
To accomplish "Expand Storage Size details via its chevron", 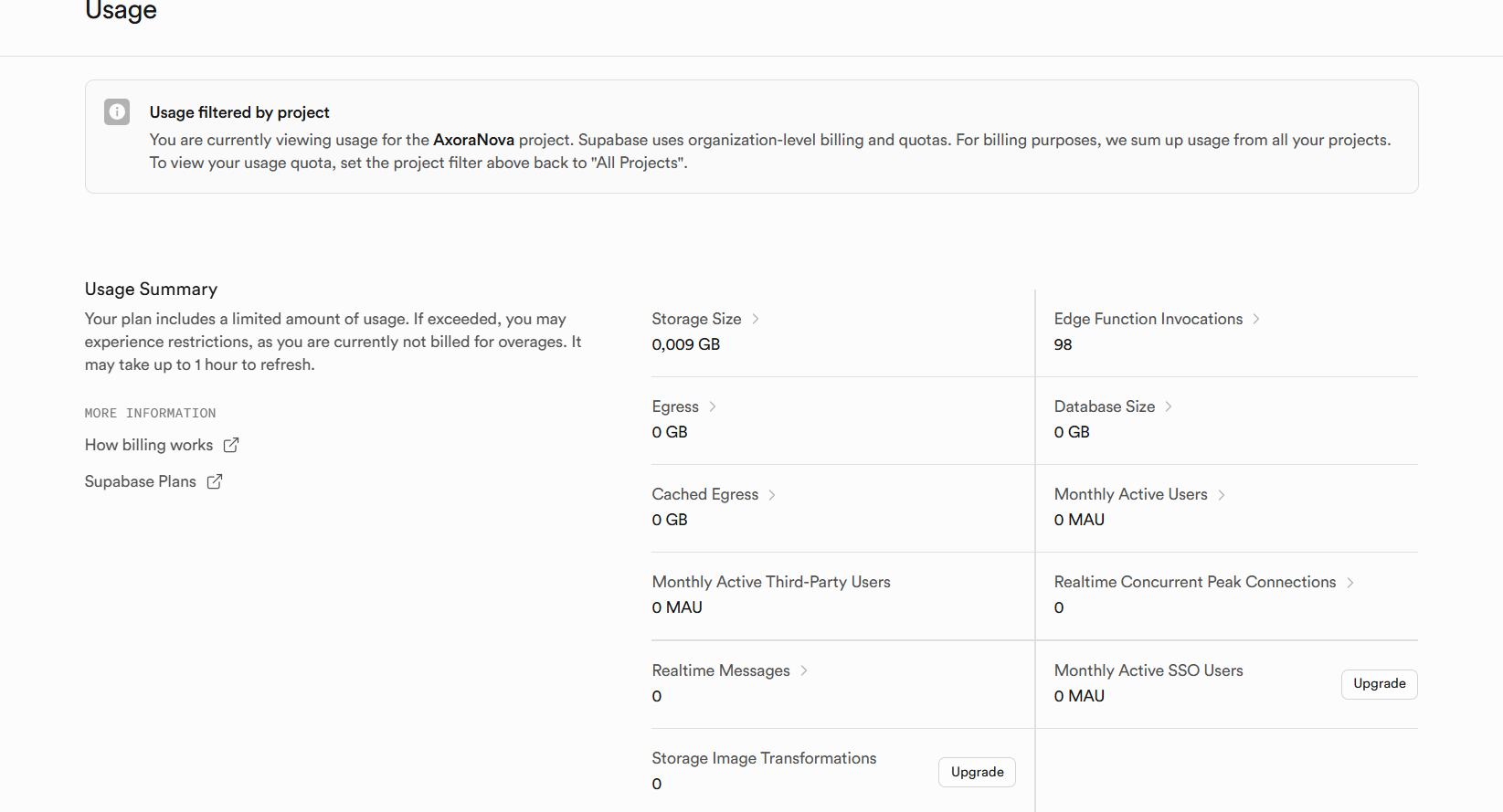I will [756, 319].
